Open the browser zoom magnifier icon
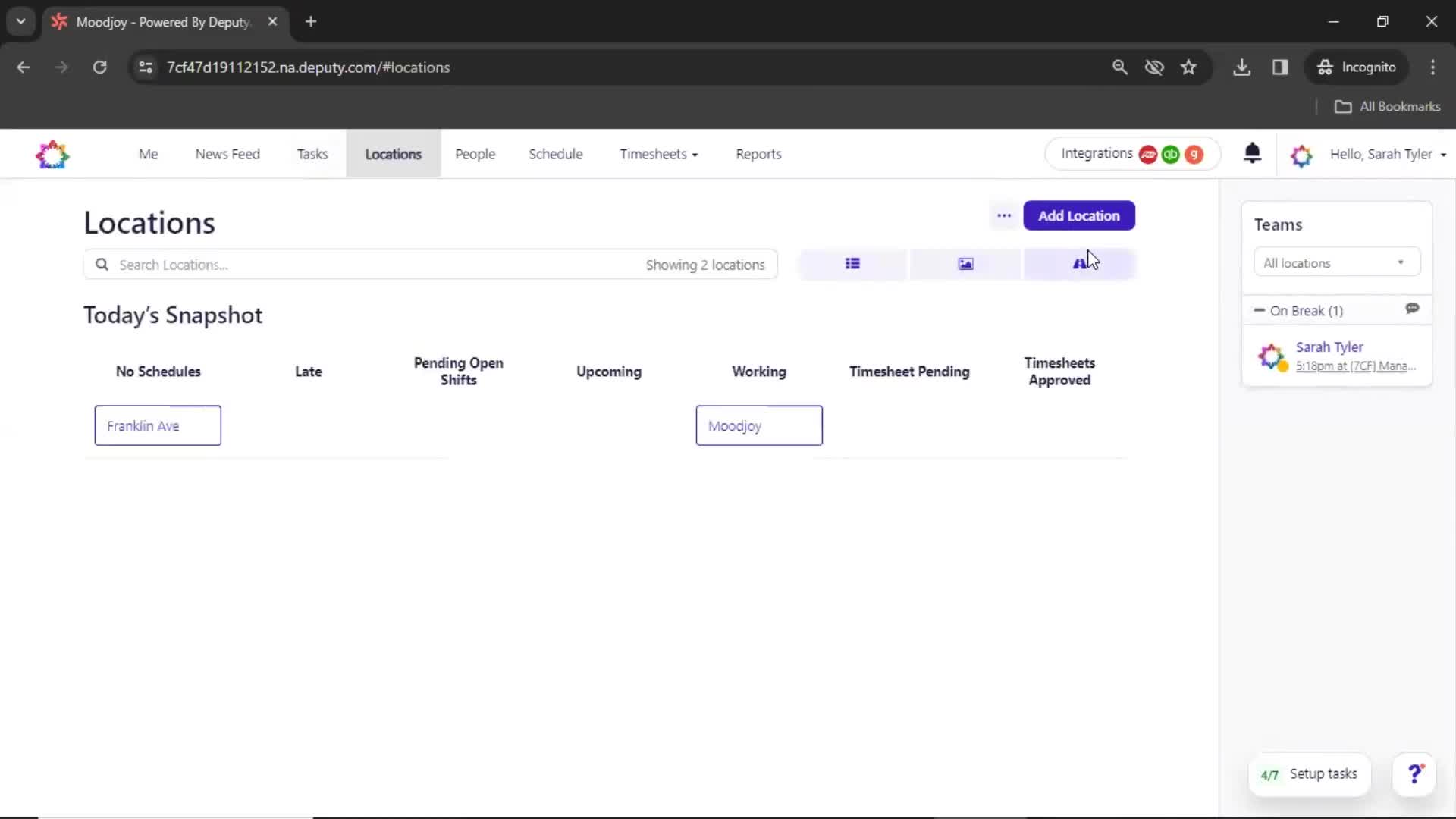Viewport: 1456px width, 819px height. (x=1119, y=67)
